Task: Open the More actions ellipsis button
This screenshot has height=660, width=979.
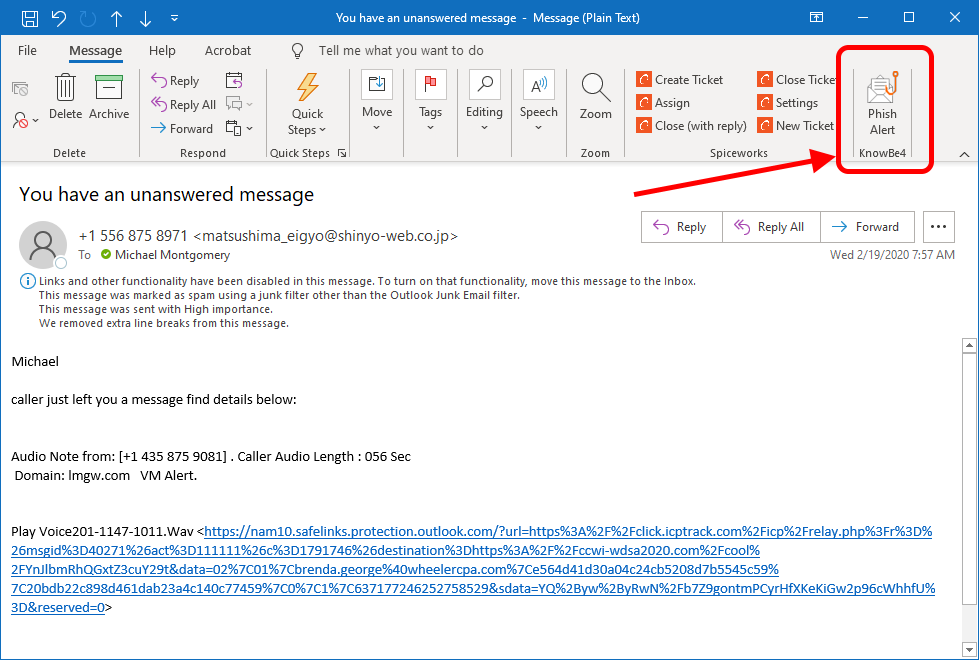Action: 938,227
